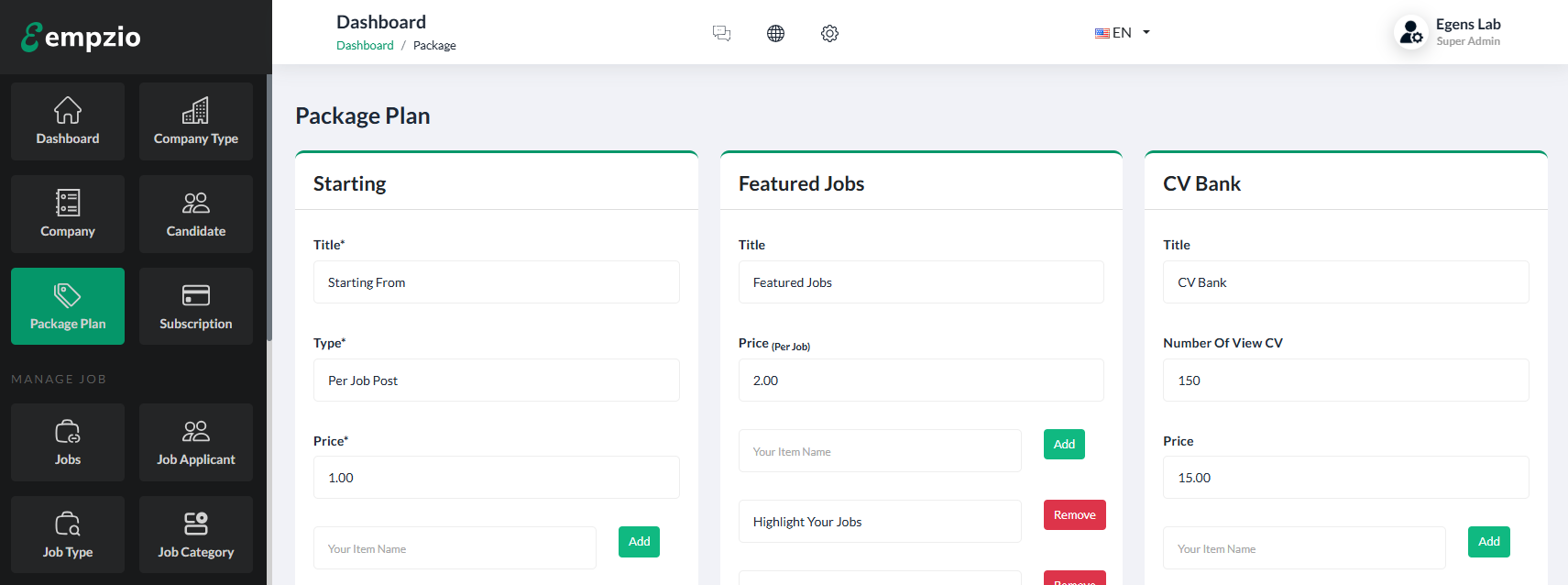Click the Featured Jobs price field
1568x585 pixels.
[920, 381]
